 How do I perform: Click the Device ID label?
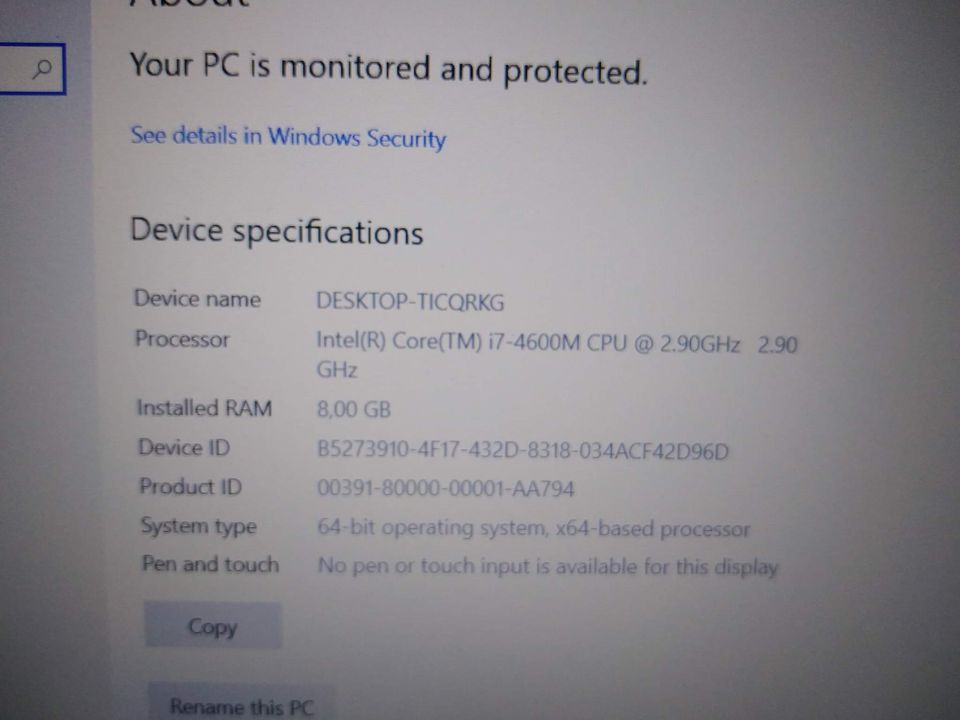[184, 447]
